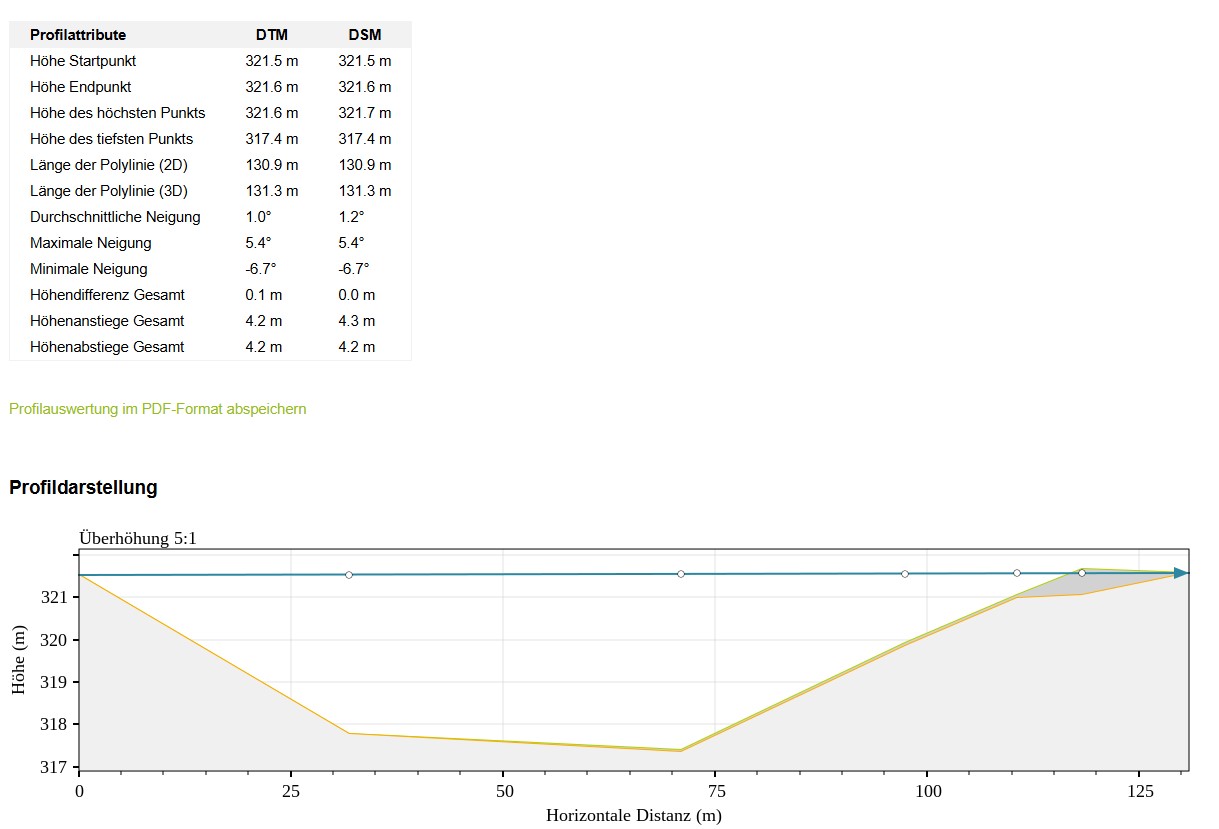
Task: Select the profile vertex marker near 110 m
Action: 1017,573
